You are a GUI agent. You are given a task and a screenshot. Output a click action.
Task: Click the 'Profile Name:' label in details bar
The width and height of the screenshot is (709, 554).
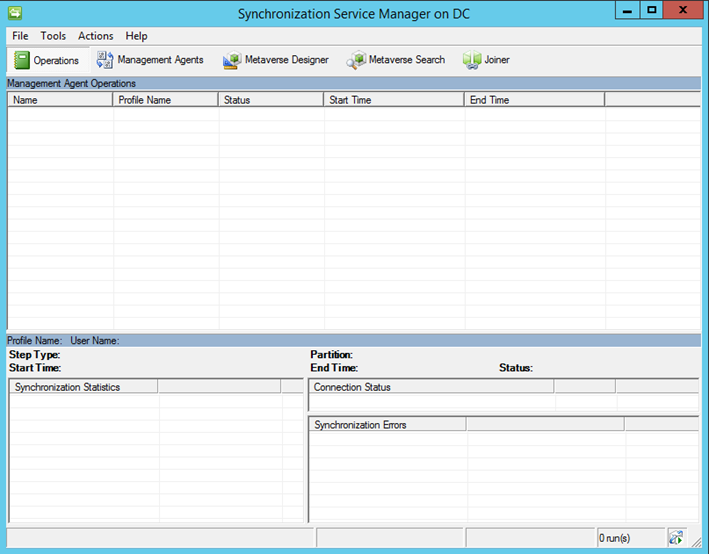tap(34, 341)
